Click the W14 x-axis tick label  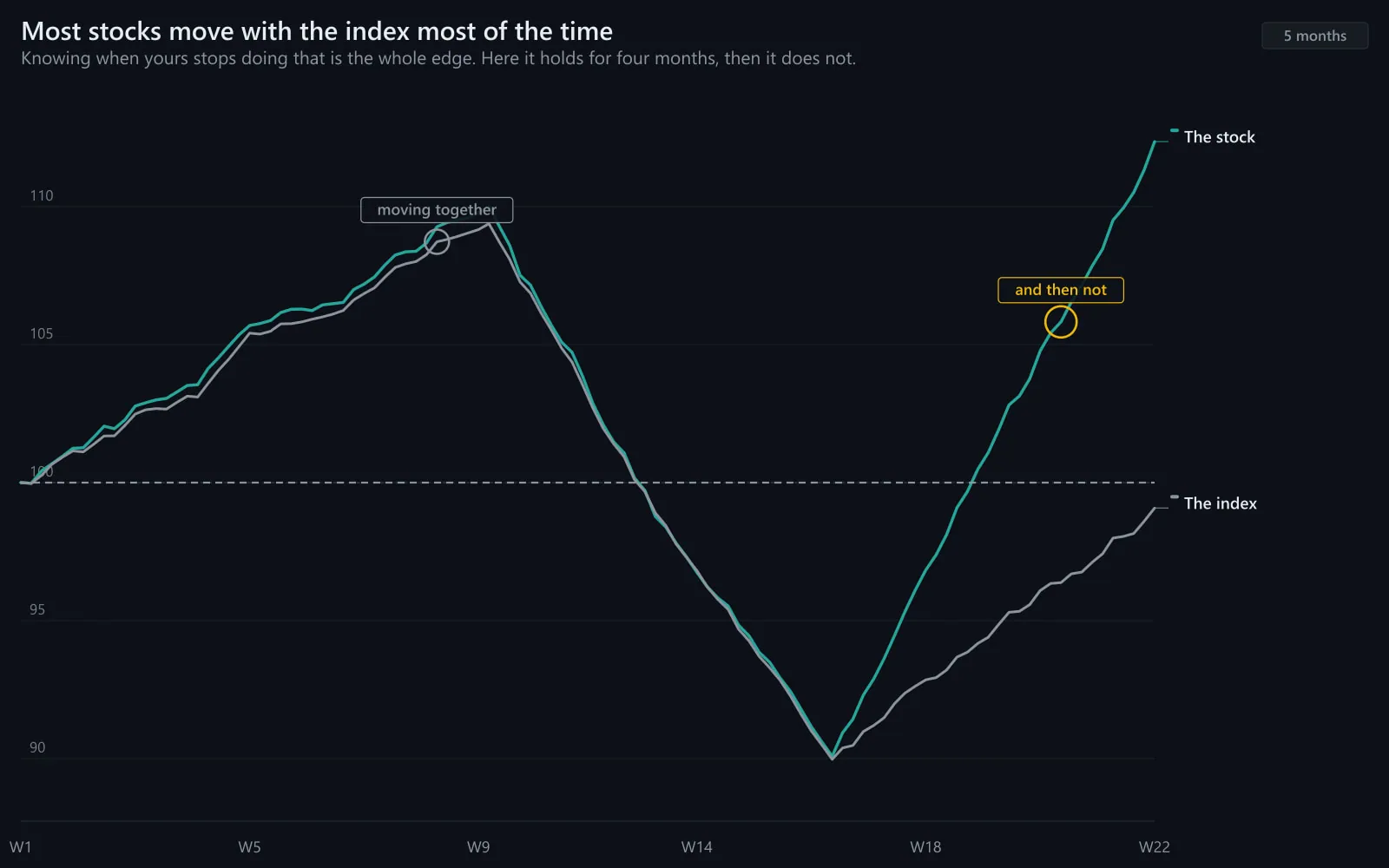click(x=696, y=847)
